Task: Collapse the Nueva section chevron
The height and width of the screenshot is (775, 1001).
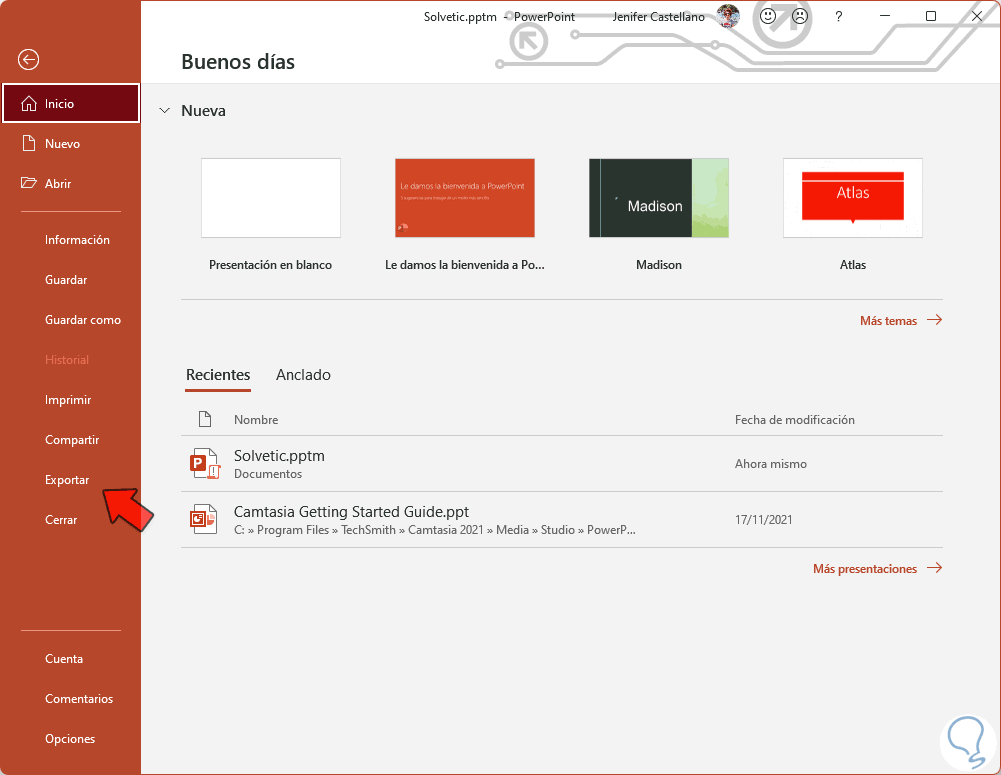Action: (x=165, y=110)
